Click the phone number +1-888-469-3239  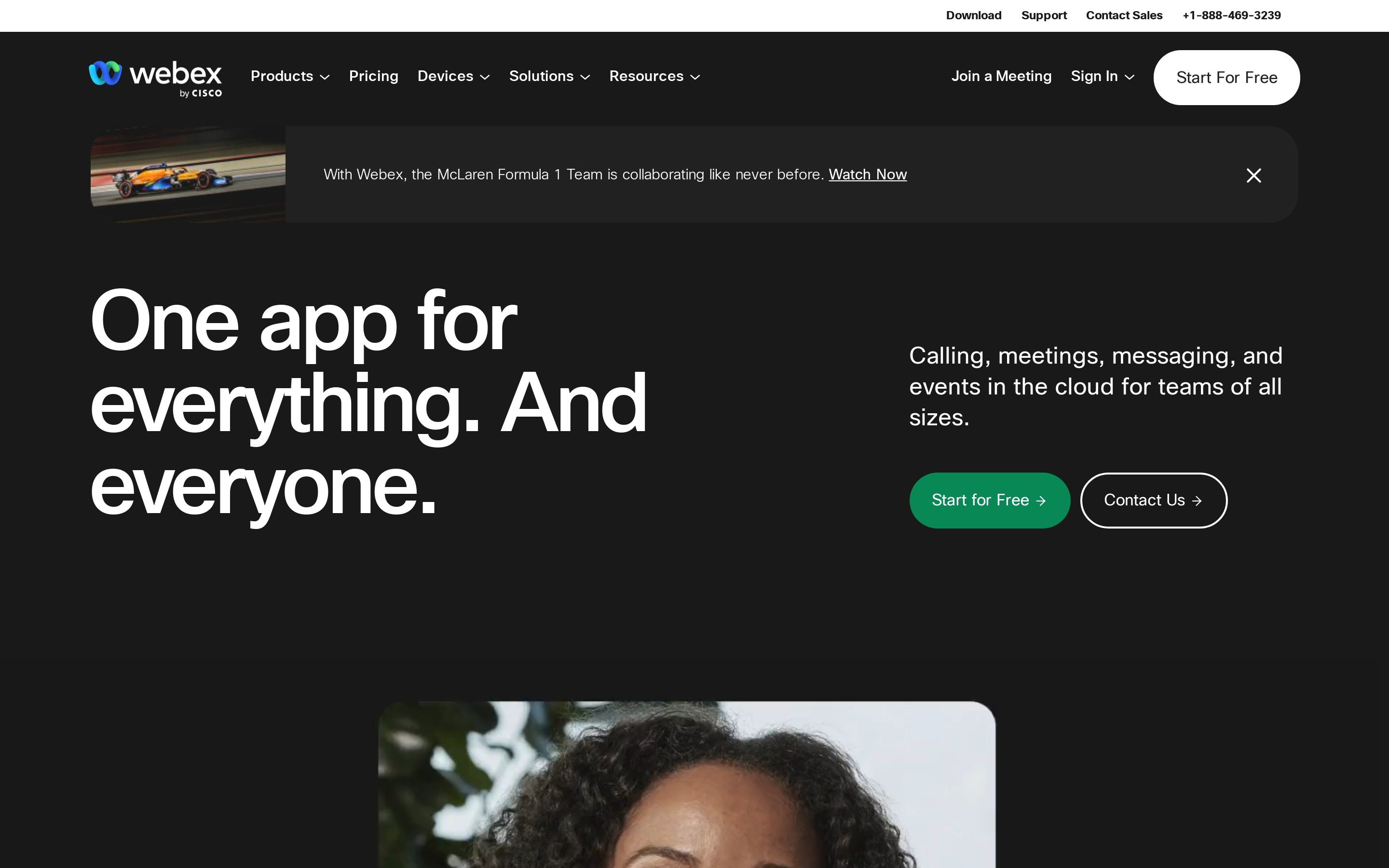click(x=1231, y=15)
